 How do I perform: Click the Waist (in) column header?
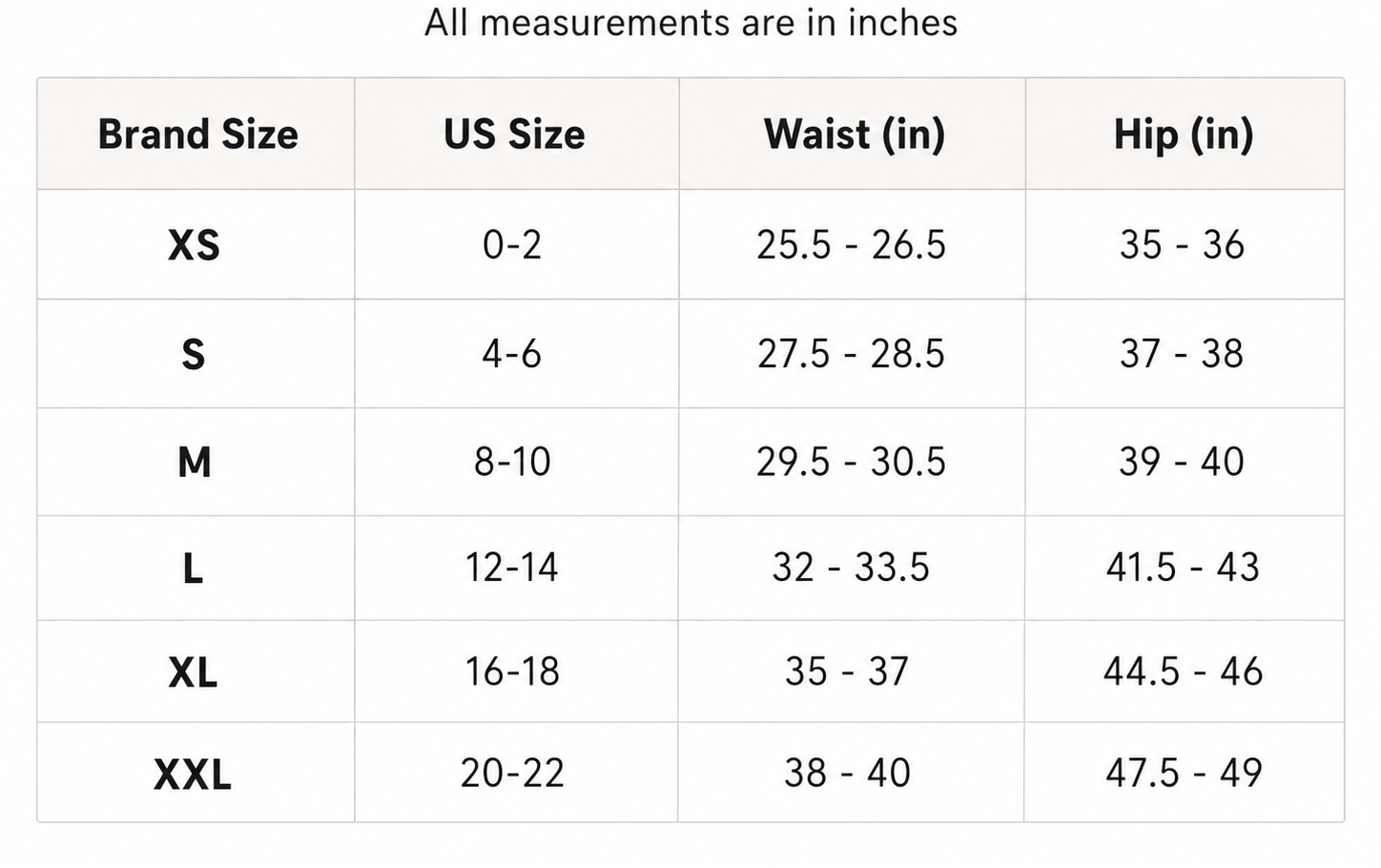pos(855,134)
